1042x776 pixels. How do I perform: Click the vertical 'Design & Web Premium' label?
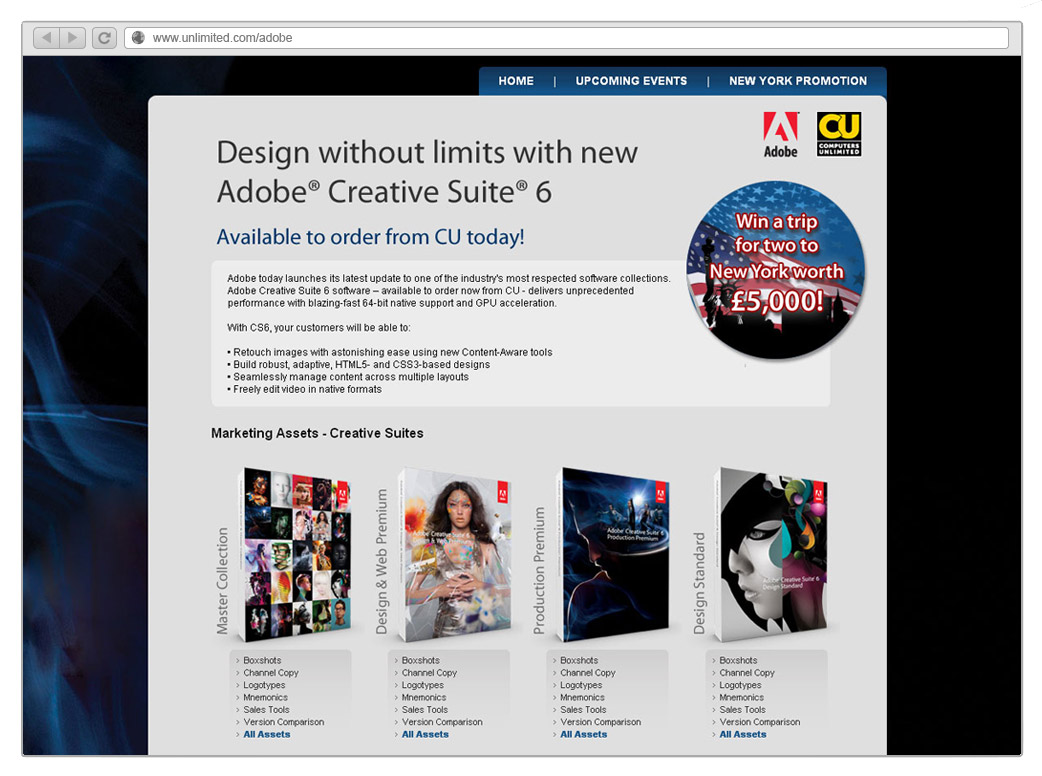click(x=381, y=561)
